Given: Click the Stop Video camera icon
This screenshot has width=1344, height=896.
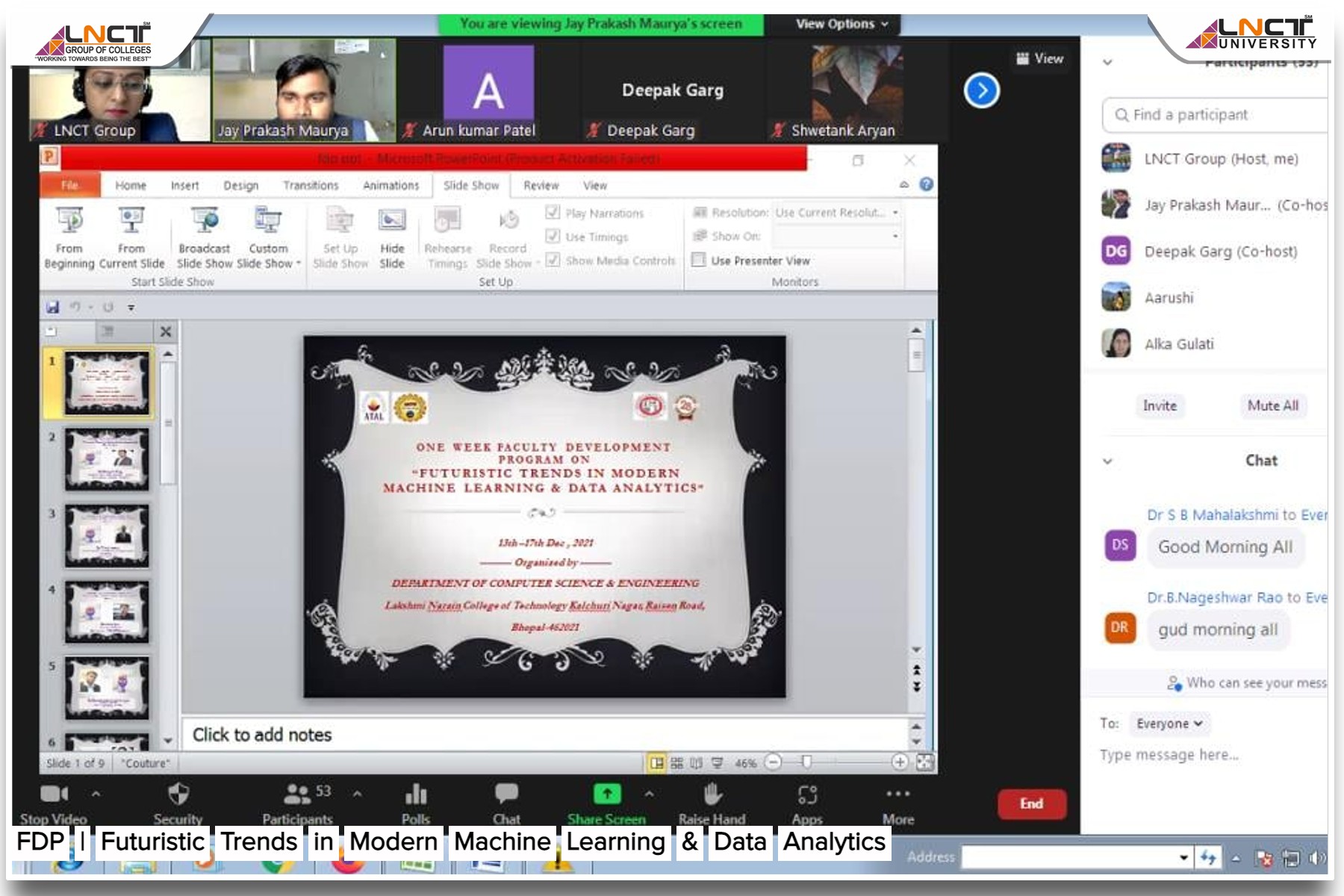Looking at the screenshot, I should pyautogui.click(x=54, y=794).
